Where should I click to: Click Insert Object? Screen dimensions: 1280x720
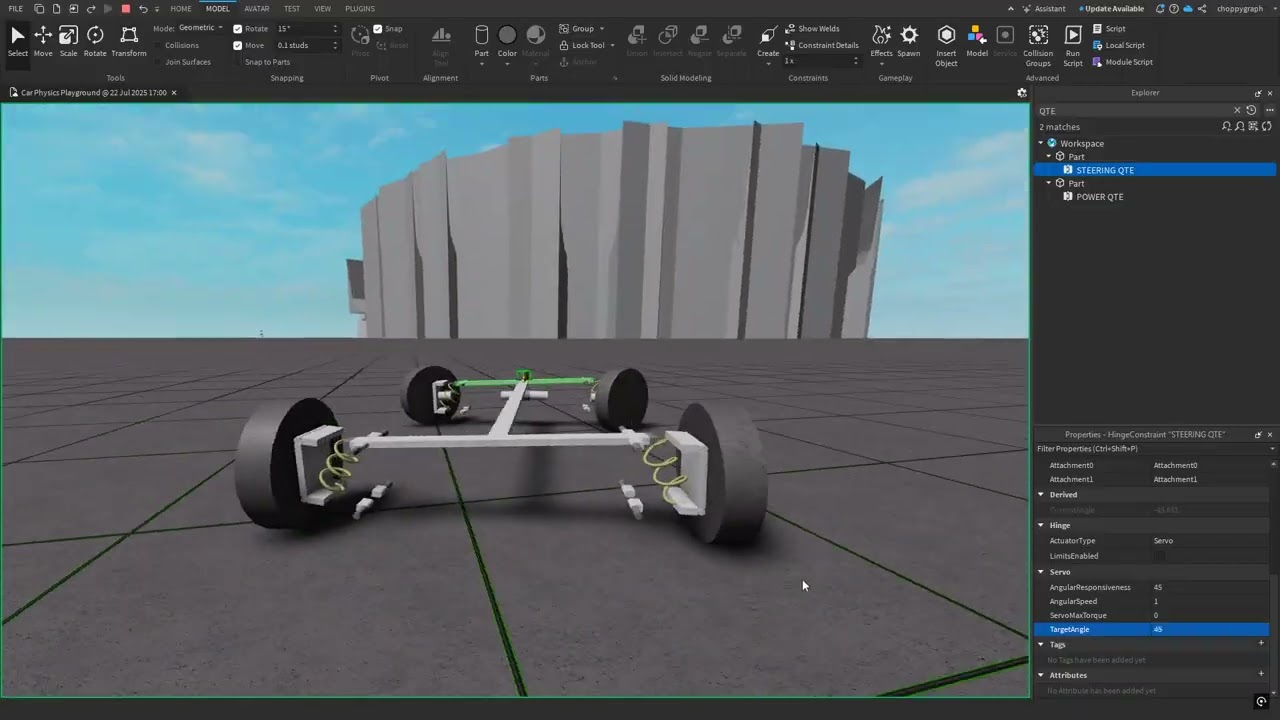click(946, 46)
